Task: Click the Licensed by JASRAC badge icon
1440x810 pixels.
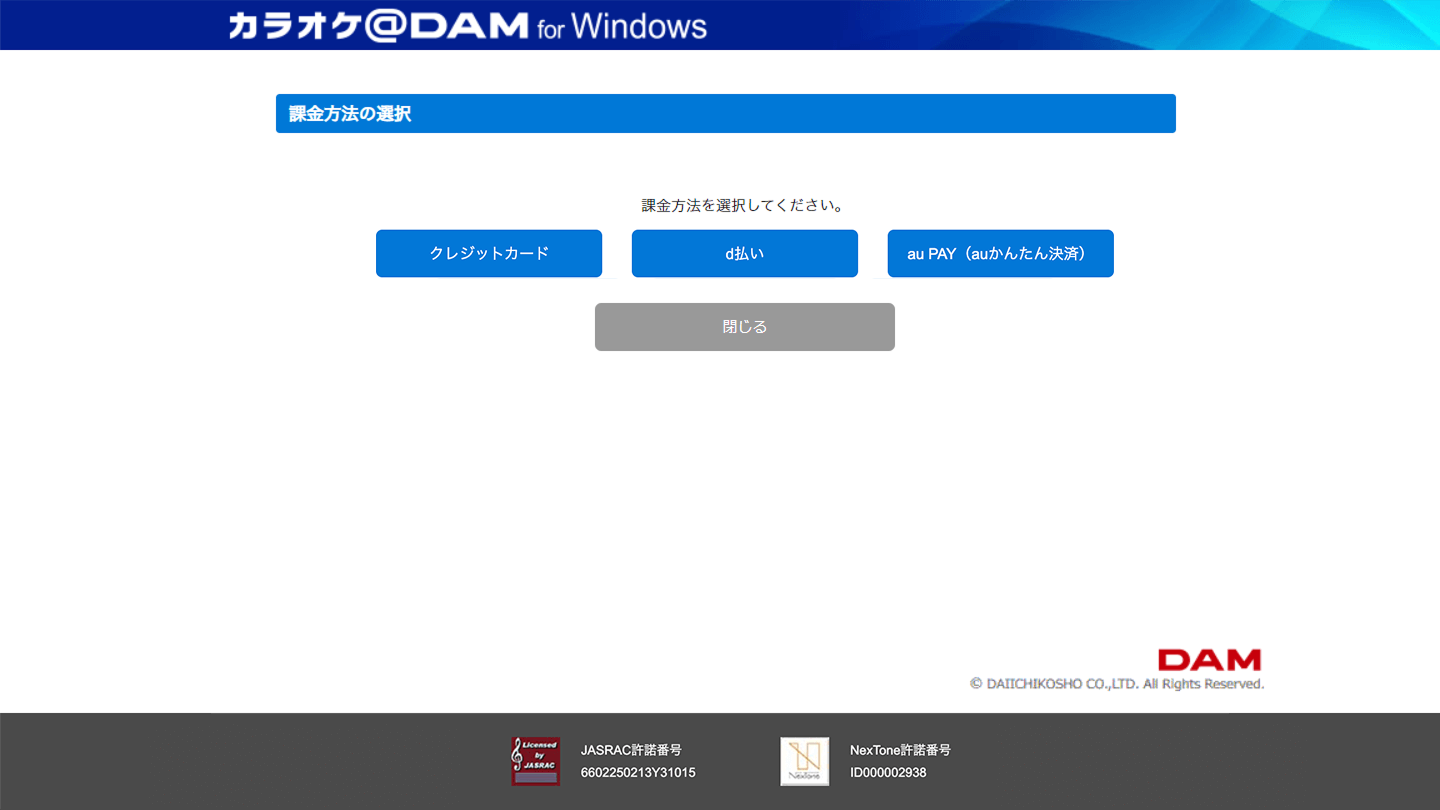Action: [535, 761]
